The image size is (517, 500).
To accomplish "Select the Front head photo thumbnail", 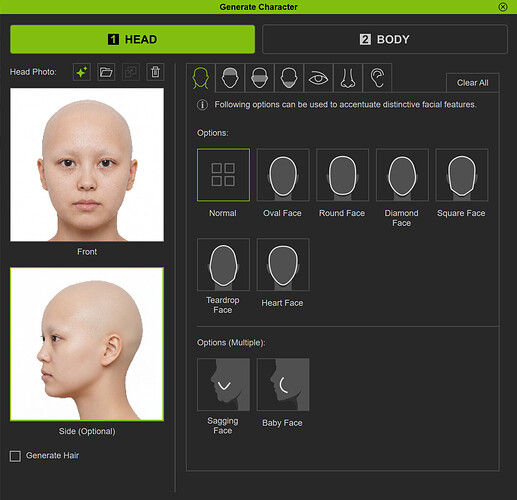I will (x=87, y=165).
